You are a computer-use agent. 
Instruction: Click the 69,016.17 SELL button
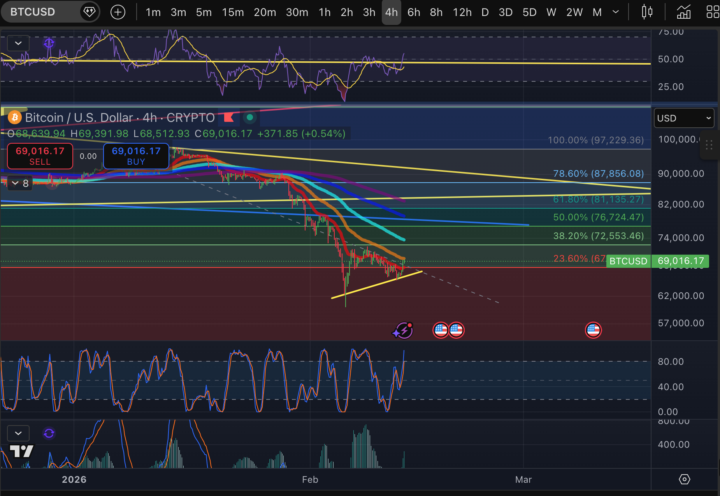click(40, 156)
